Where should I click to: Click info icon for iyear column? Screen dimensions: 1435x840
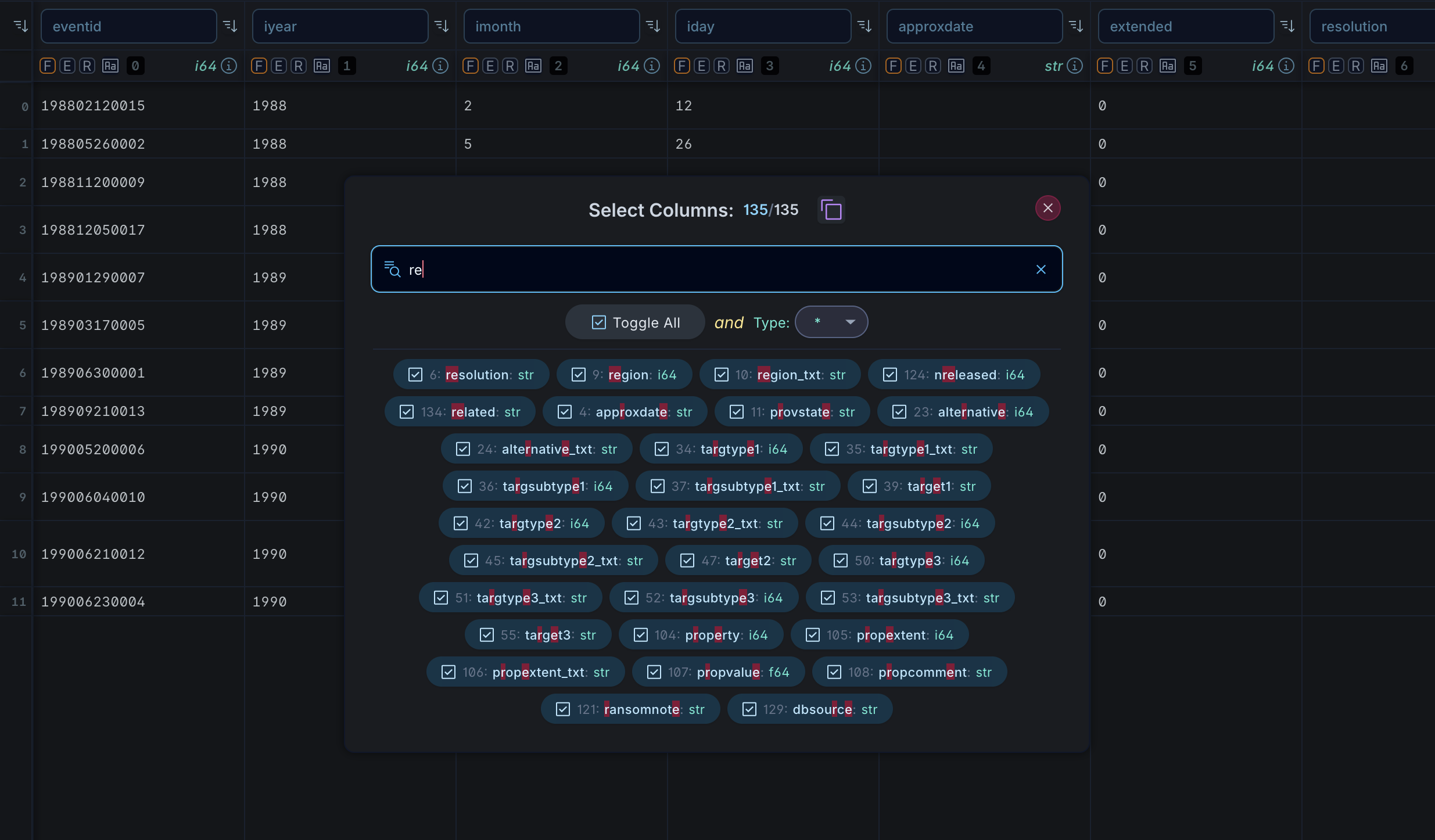pyautogui.click(x=441, y=66)
